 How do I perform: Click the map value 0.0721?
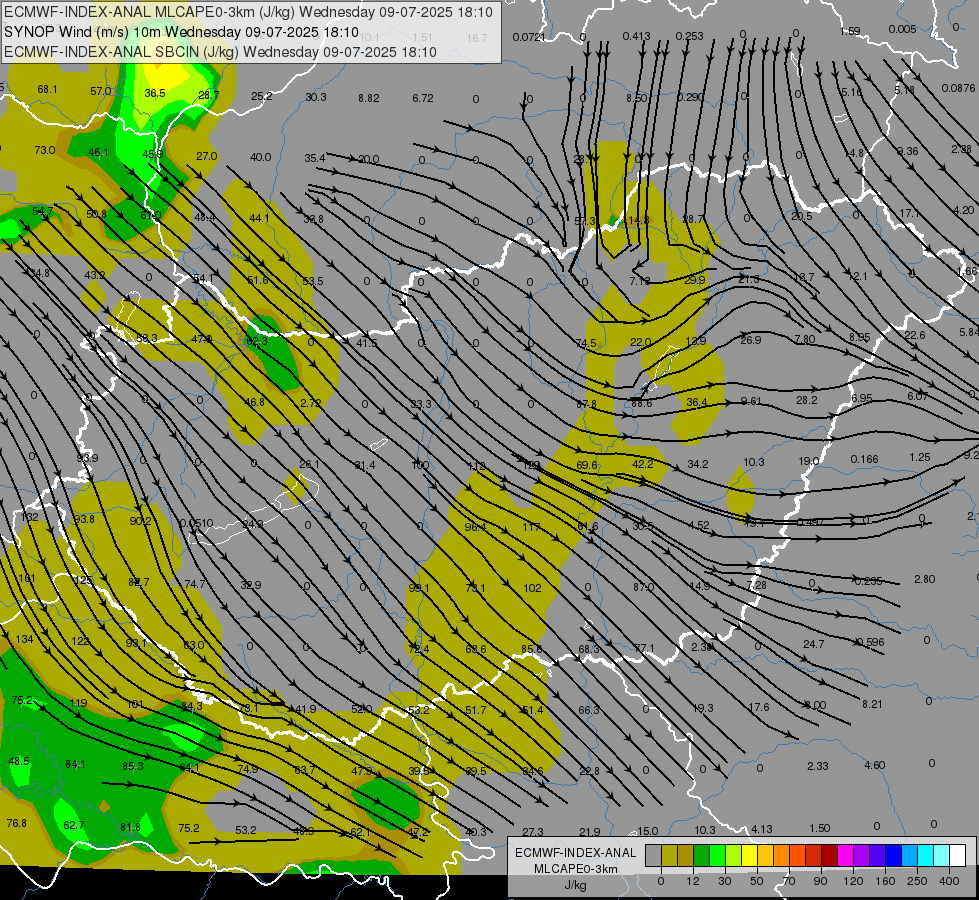tap(529, 37)
